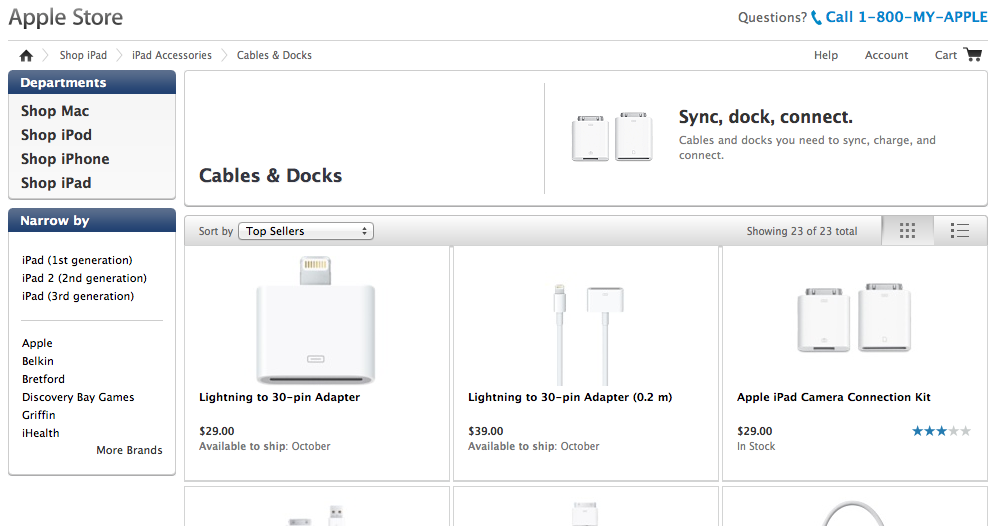The width and height of the screenshot is (1004, 526).
Task: Switch to grid view layout
Action: click(x=907, y=231)
